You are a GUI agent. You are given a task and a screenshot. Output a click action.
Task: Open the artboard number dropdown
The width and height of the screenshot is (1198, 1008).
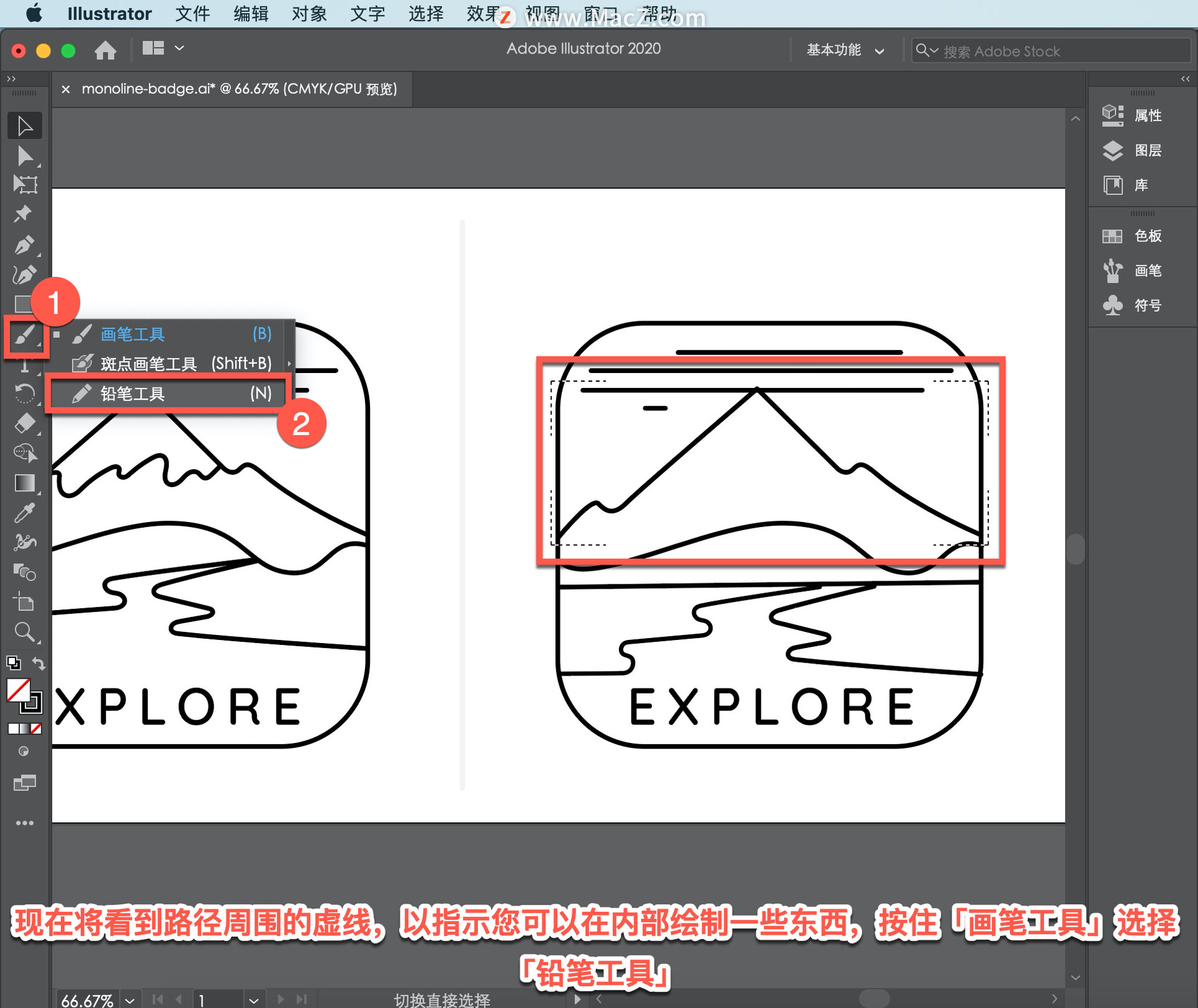point(253,1000)
